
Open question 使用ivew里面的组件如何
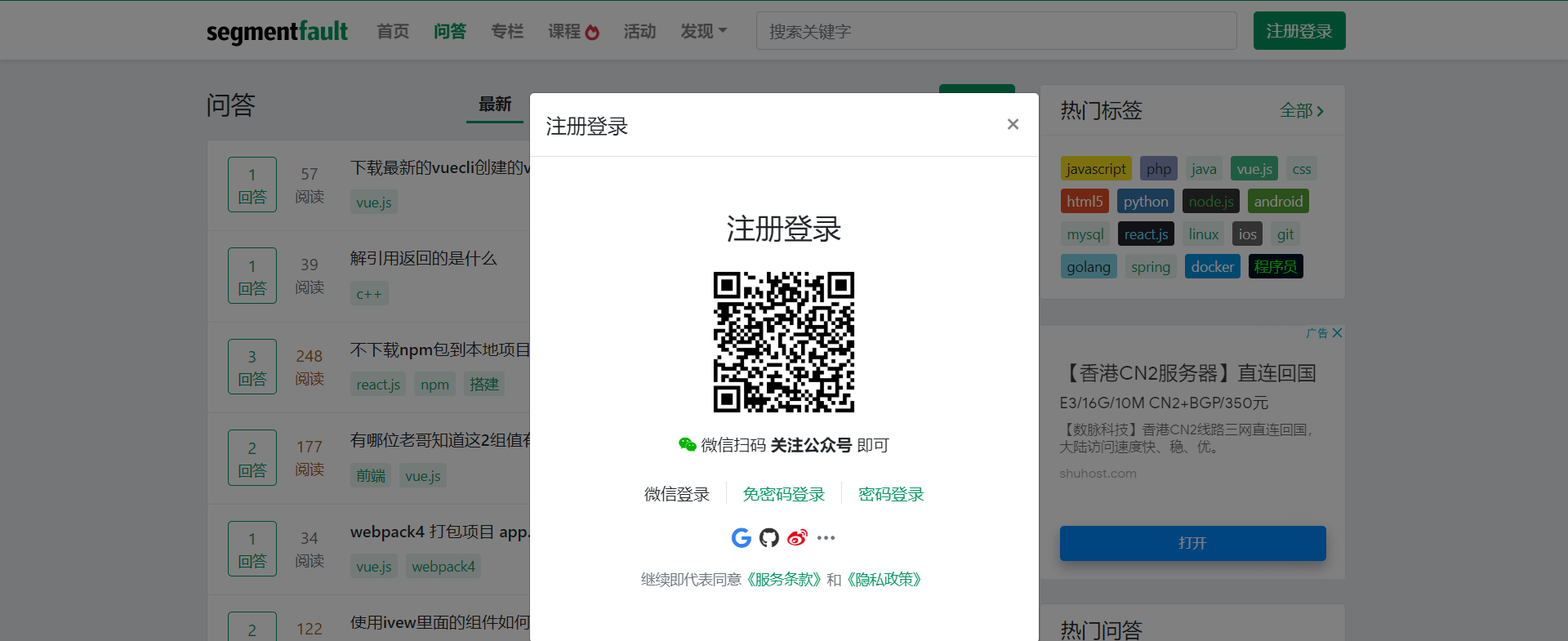tap(440, 623)
